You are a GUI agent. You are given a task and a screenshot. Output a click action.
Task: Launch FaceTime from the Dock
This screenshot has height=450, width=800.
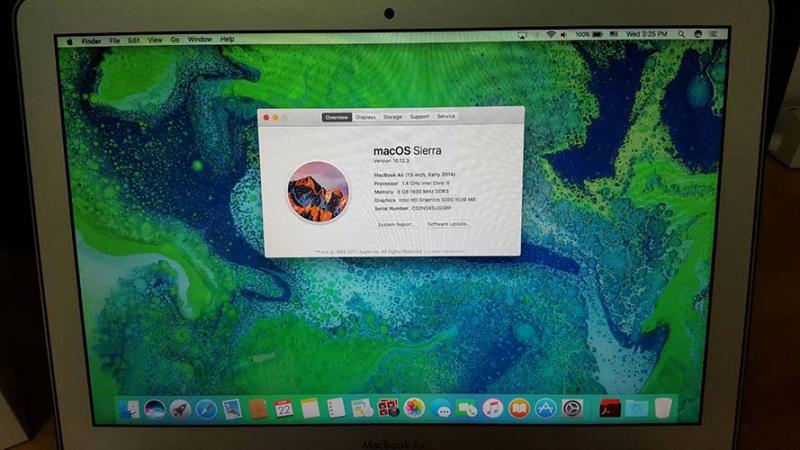467,409
